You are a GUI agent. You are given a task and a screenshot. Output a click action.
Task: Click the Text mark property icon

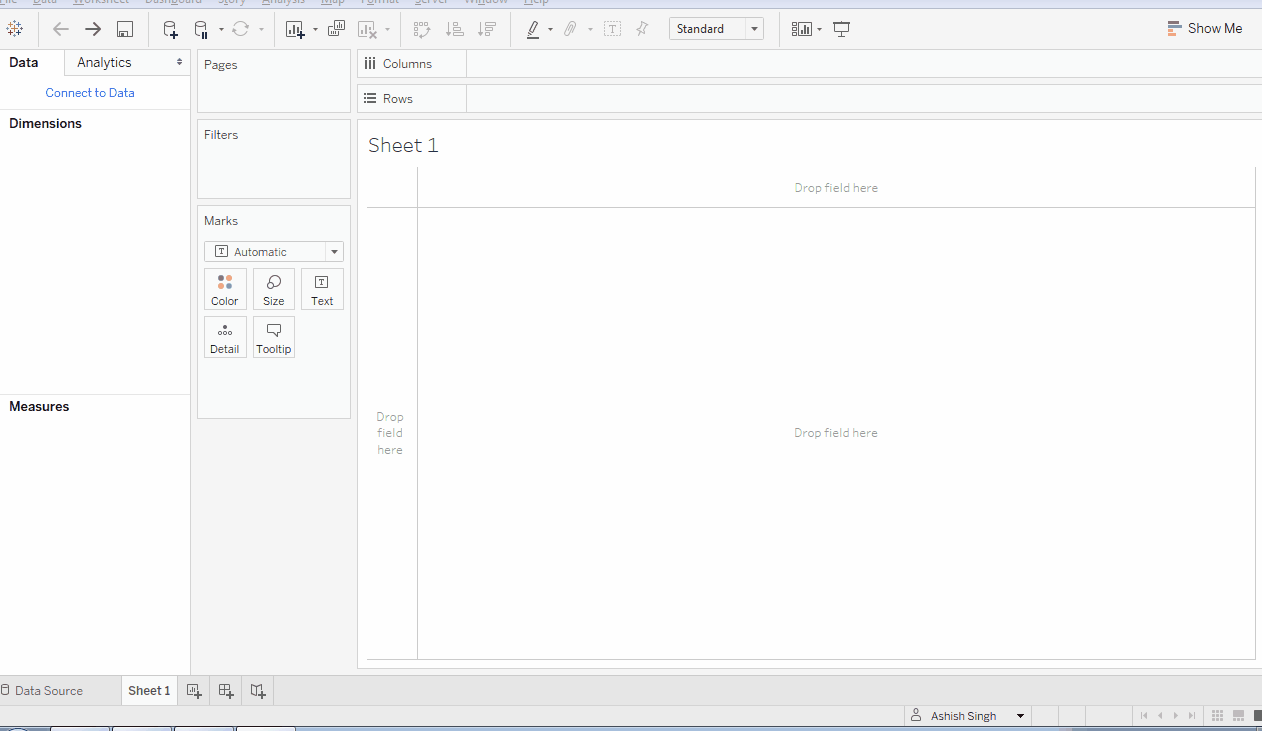pos(321,289)
